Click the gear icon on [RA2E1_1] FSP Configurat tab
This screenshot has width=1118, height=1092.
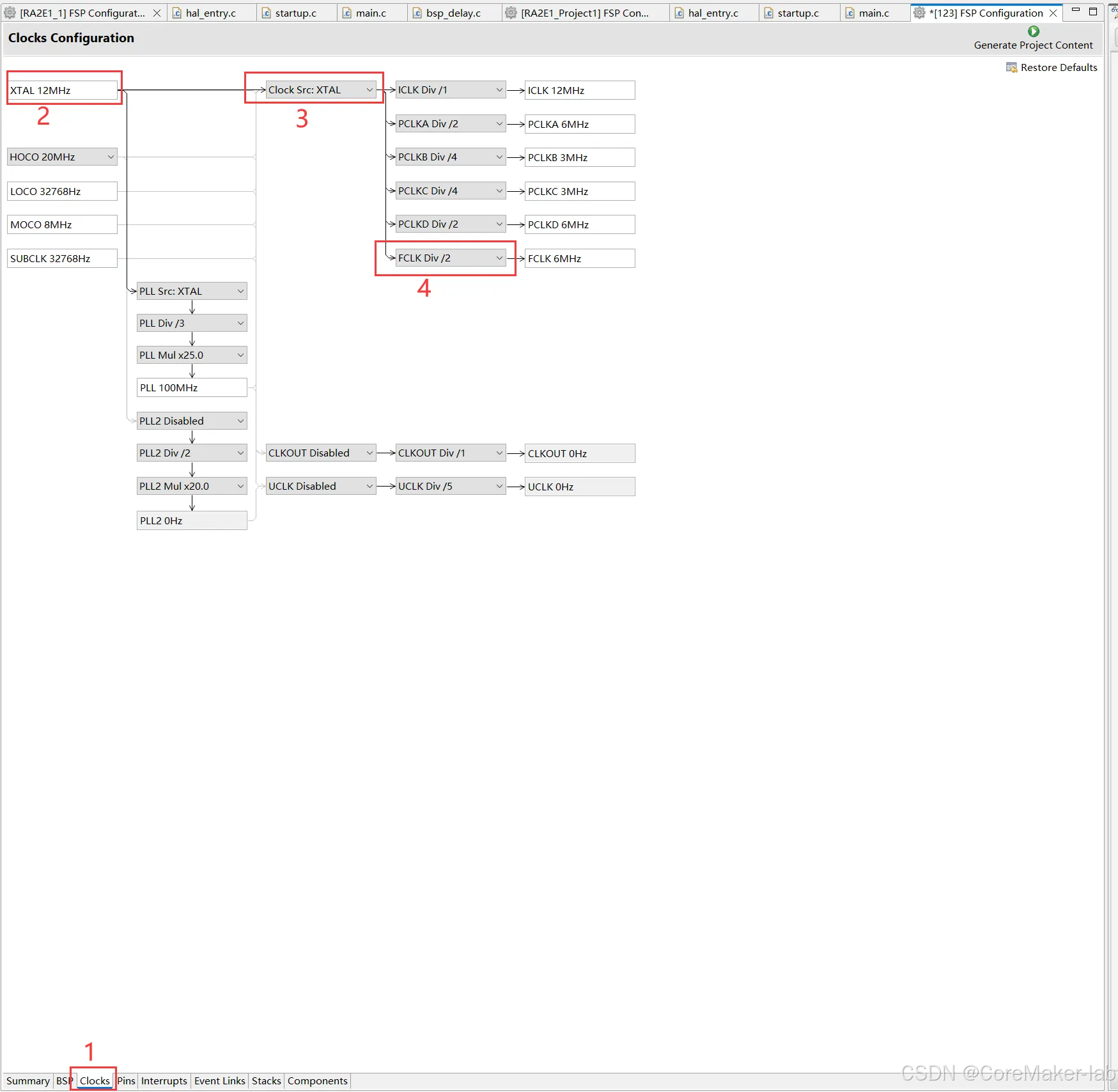coord(10,12)
